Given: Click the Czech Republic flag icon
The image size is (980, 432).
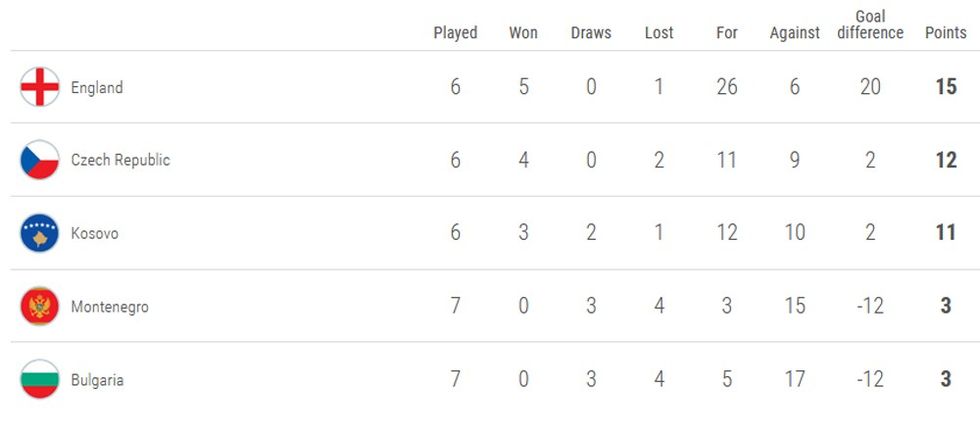Looking at the screenshot, I should (x=40, y=160).
